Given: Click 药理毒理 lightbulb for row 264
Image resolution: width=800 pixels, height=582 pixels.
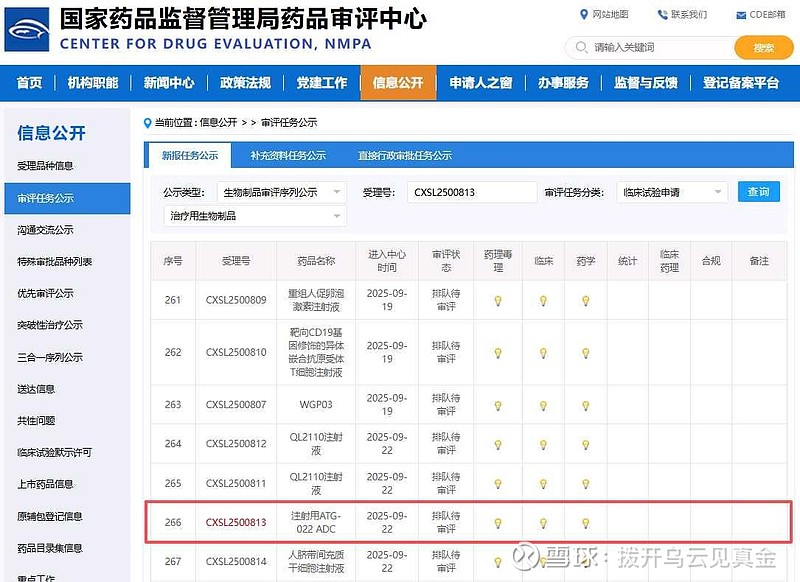Looking at the screenshot, I should 498,444.
